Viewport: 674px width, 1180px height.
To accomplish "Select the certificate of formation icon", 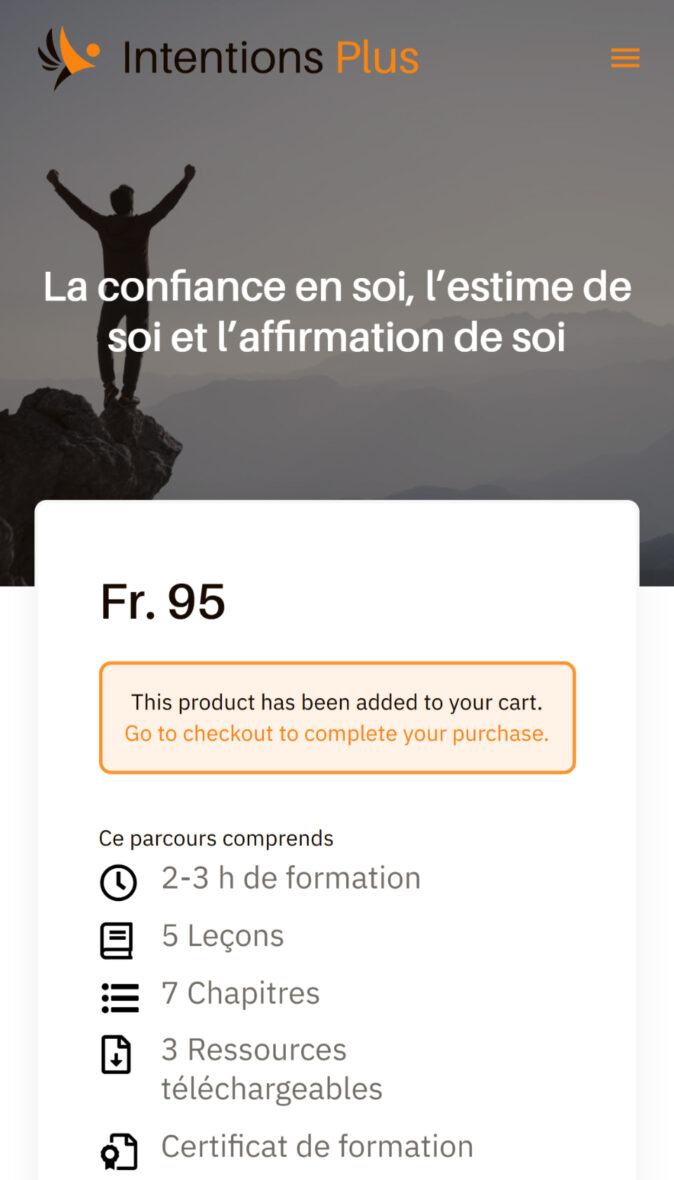I will click(118, 1151).
